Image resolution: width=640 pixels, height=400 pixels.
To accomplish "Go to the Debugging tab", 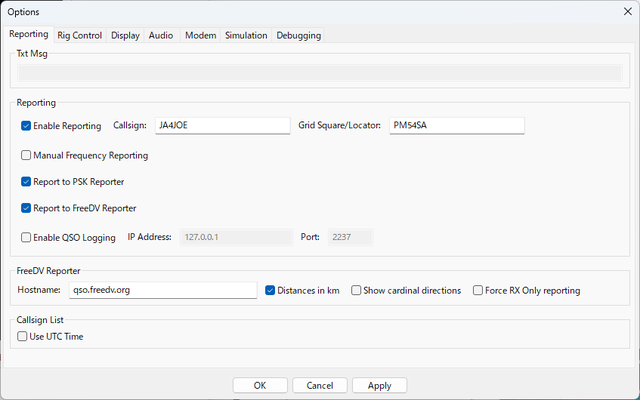I will (299, 36).
